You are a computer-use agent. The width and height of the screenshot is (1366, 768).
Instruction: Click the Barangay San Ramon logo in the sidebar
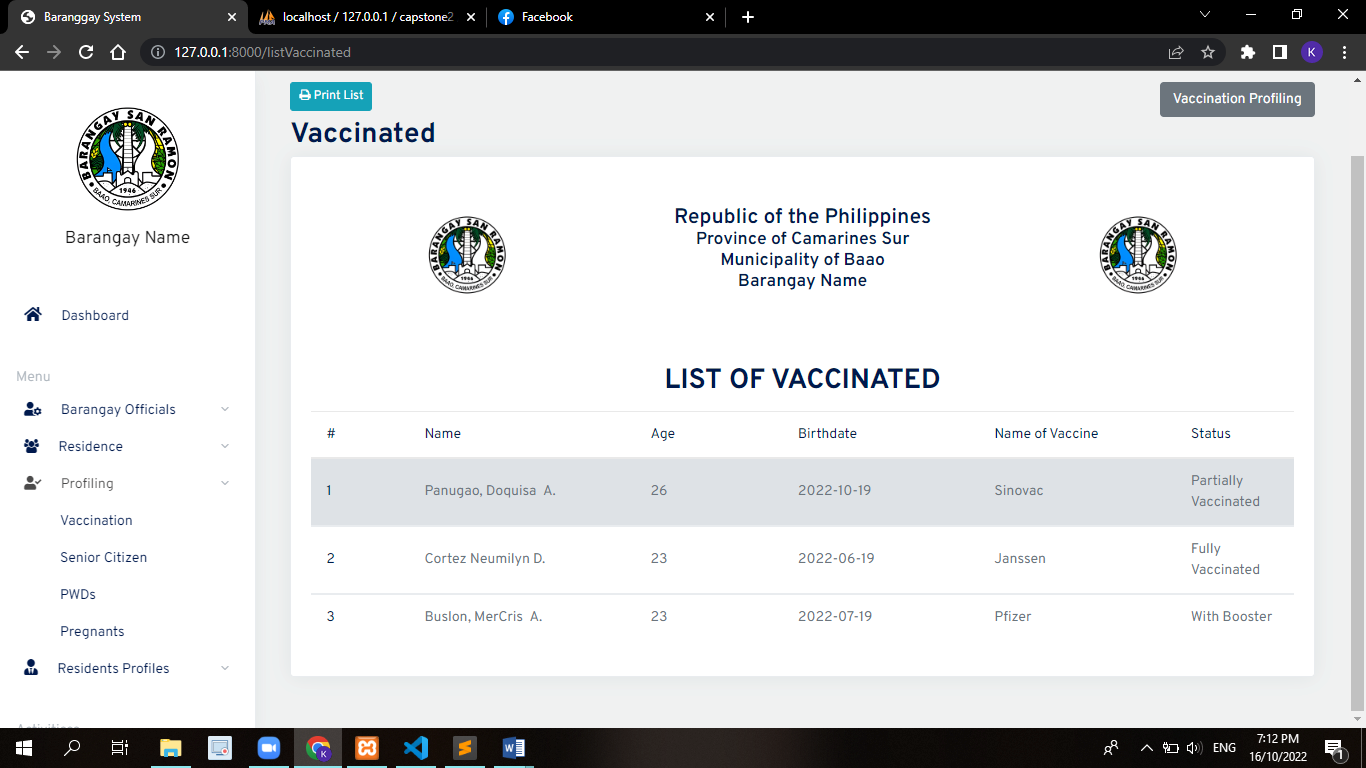(128, 160)
